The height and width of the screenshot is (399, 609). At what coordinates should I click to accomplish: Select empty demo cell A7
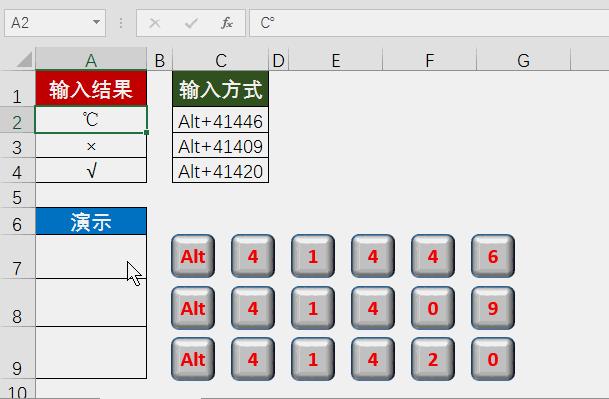coord(91,256)
